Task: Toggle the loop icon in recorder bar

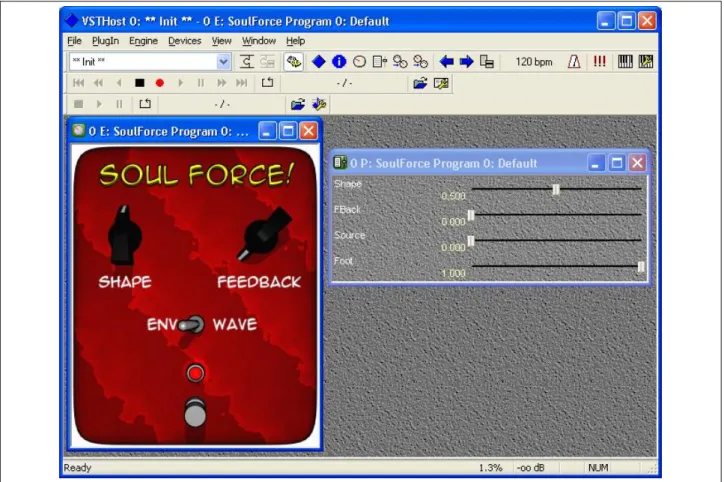Action: pyautogui.click(x=145, y=103)
